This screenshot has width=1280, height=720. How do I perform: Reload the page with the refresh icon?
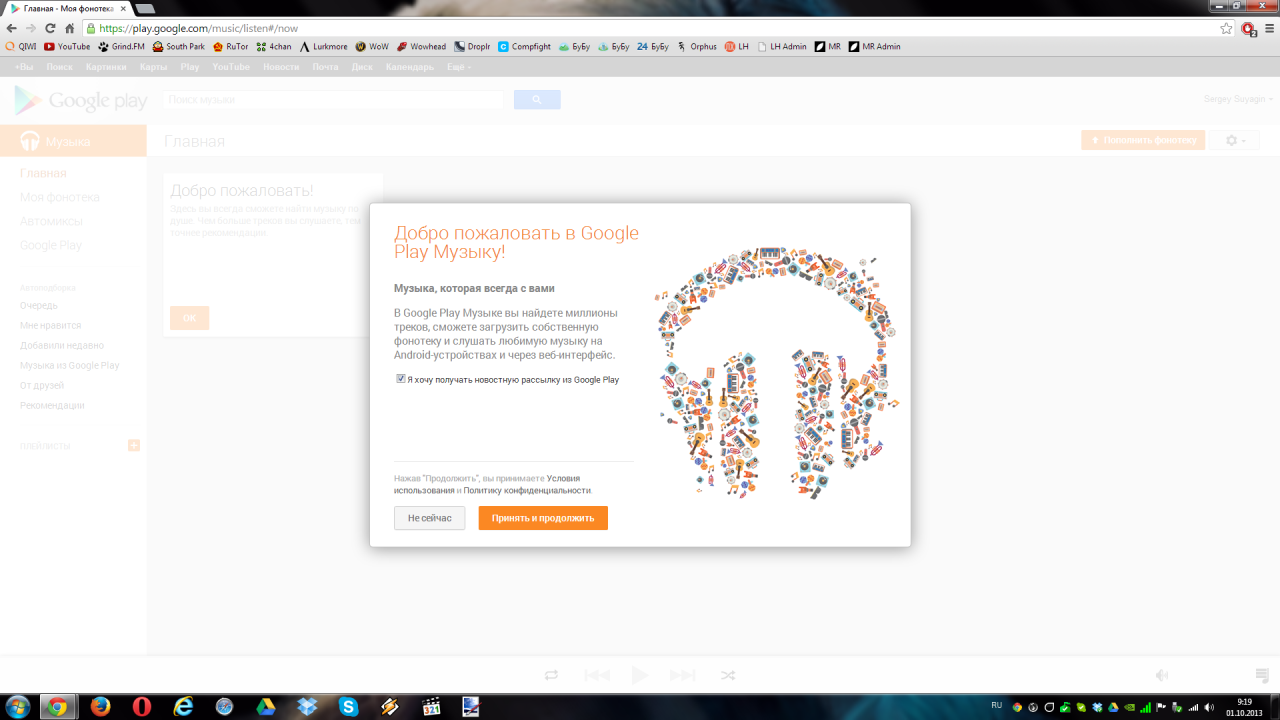50,29
